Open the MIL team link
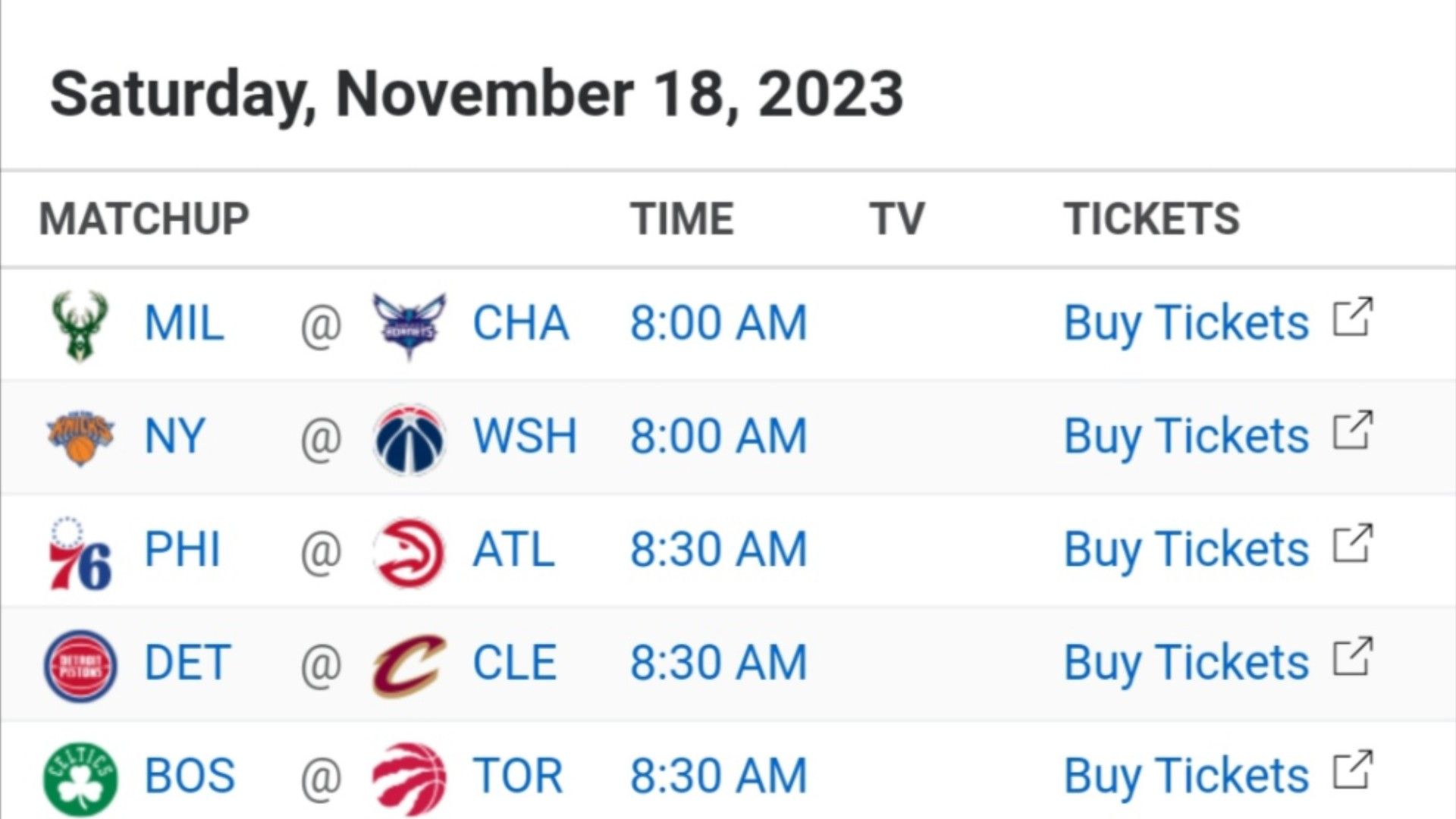1456x819 pixels. coord(184,323)
